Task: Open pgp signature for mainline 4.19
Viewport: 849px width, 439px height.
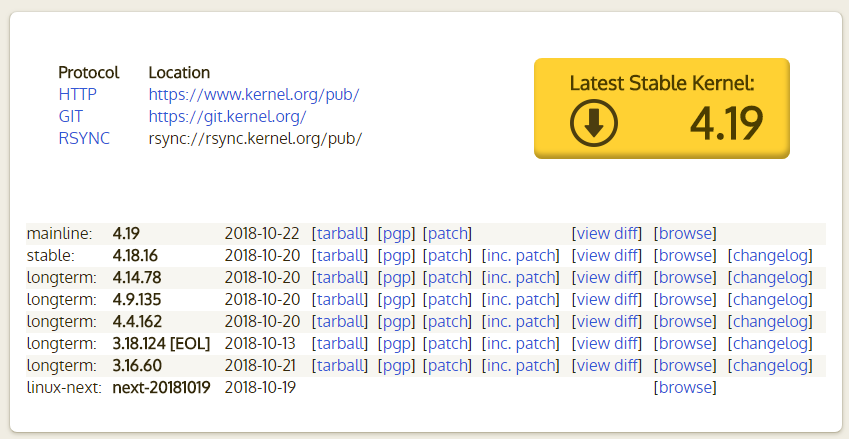Action: (x=396, y=234)
